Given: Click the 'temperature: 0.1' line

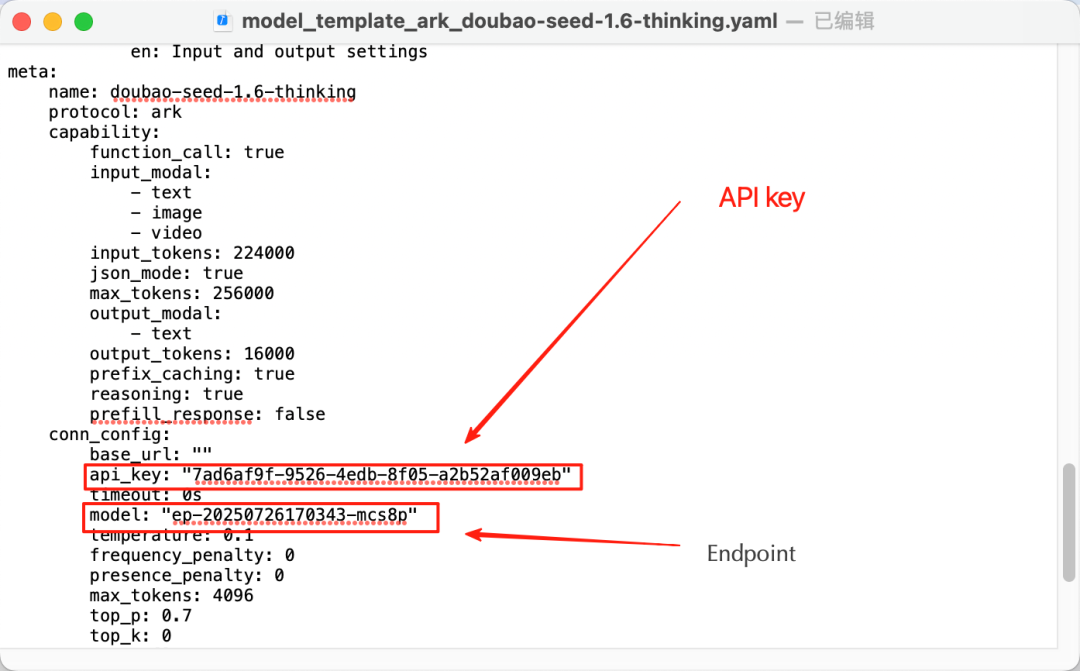Looking at the screenshot, I should click(x=172, y=535).
